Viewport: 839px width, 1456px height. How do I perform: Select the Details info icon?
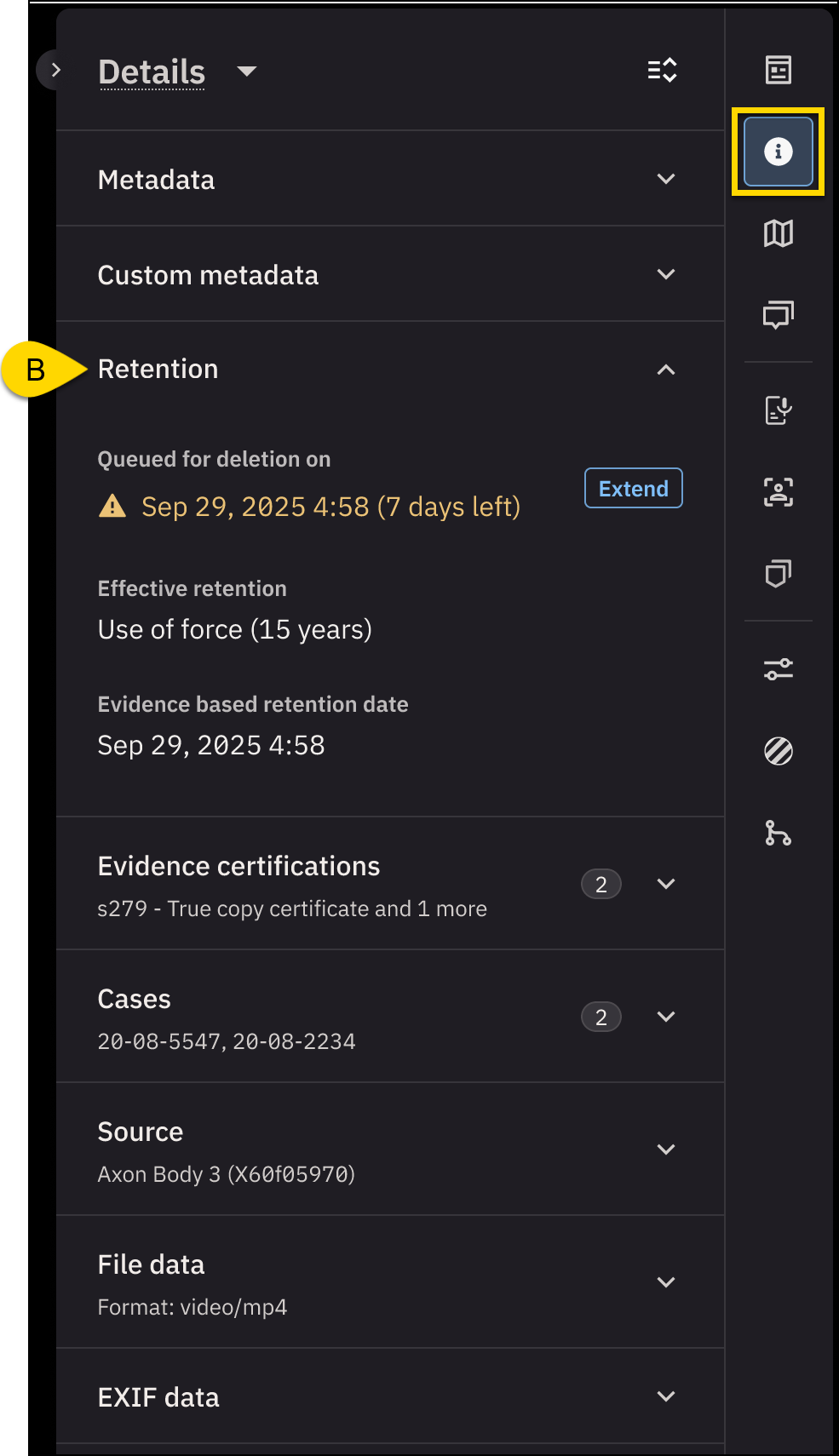[778, 152]
